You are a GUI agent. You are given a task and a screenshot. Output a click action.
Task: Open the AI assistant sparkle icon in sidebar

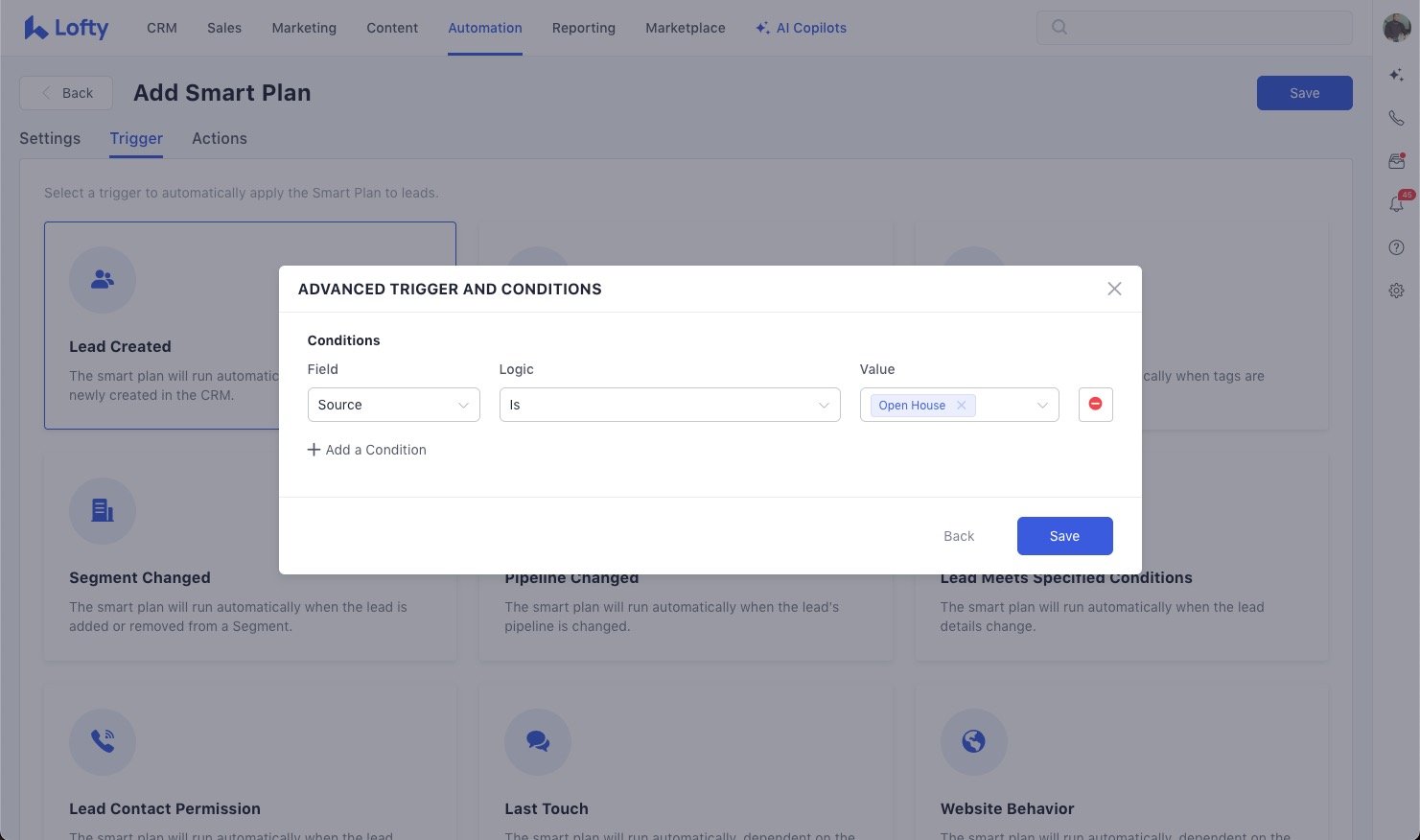pos(1396,75)
